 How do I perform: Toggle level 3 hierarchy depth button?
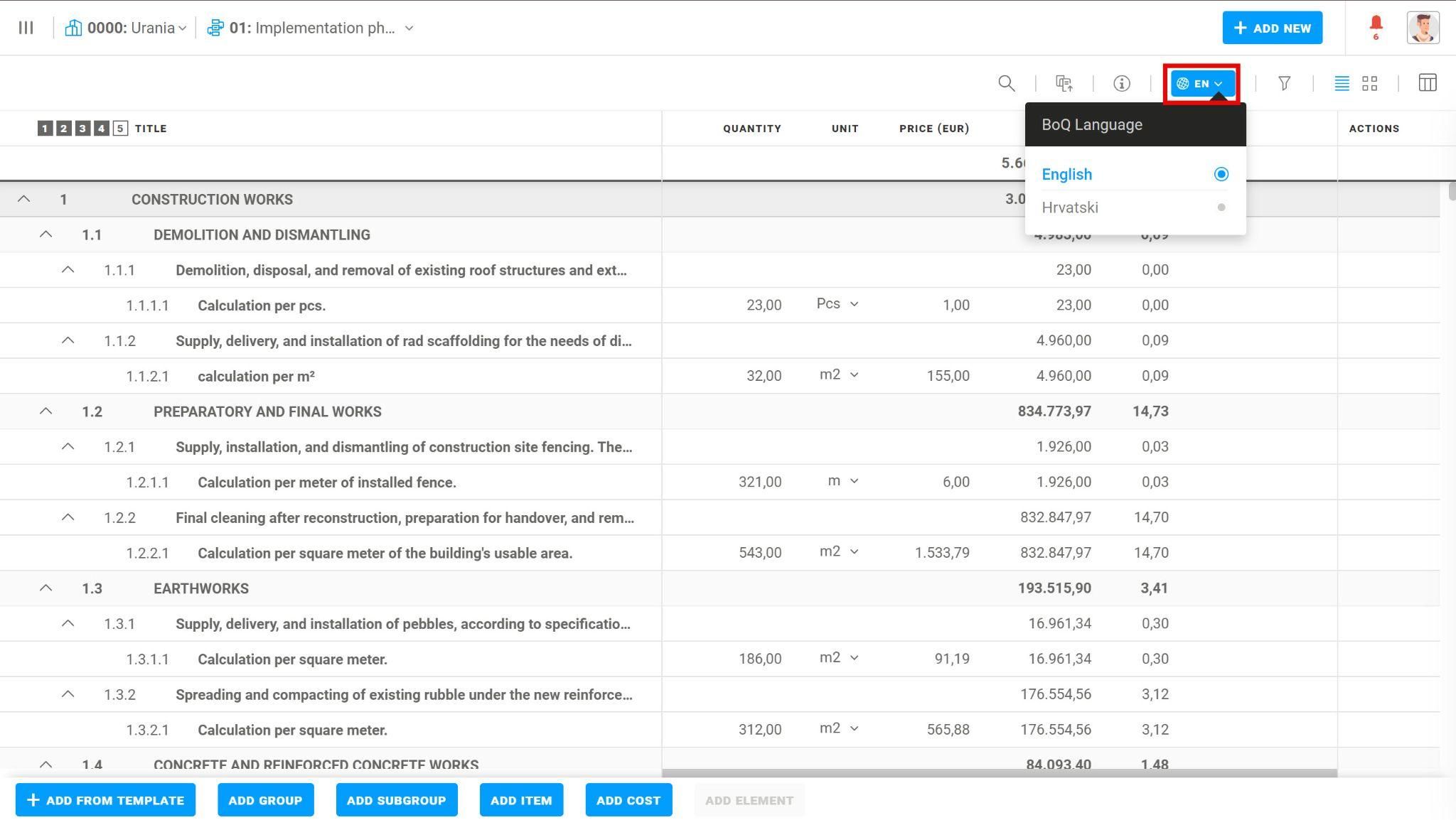tap(82, 129)
